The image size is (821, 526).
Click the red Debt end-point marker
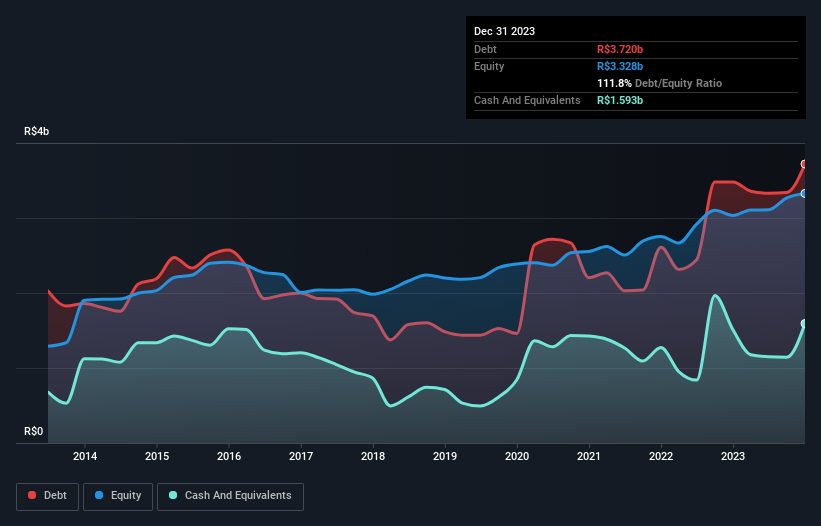click(x=804, y=164)
